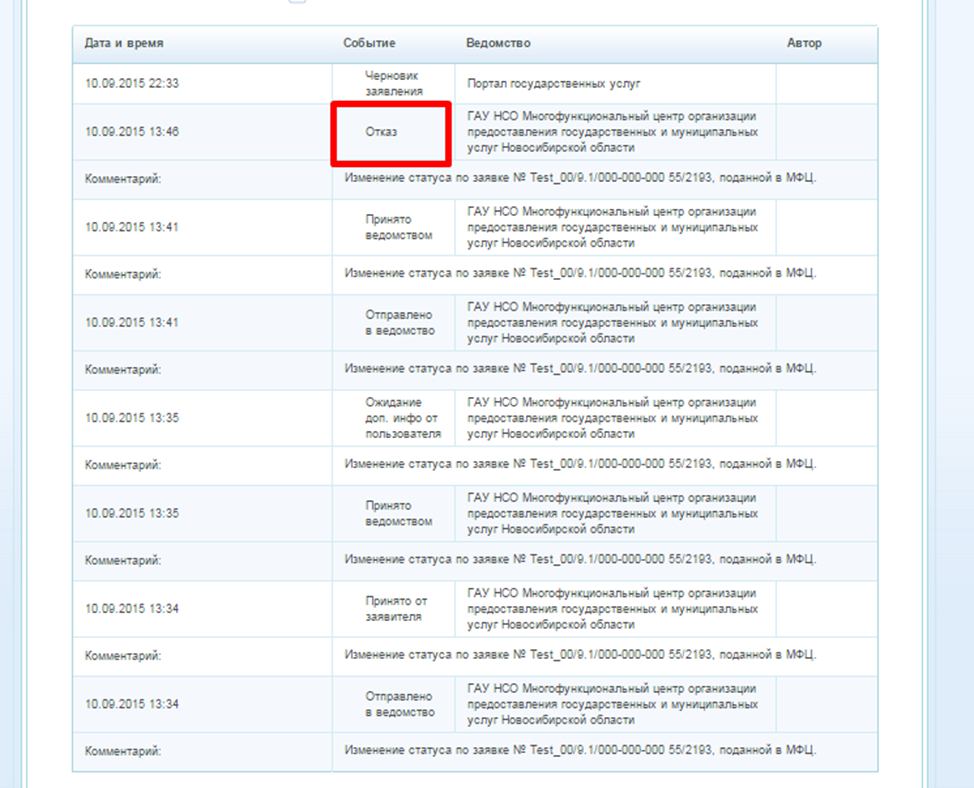Click 13:41 date in the "Отправлено в ведомство" row

[132, 323]
